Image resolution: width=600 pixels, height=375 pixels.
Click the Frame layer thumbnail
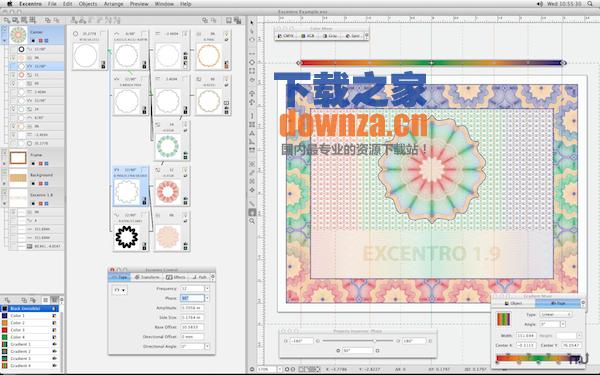click(x=18, y=158)
